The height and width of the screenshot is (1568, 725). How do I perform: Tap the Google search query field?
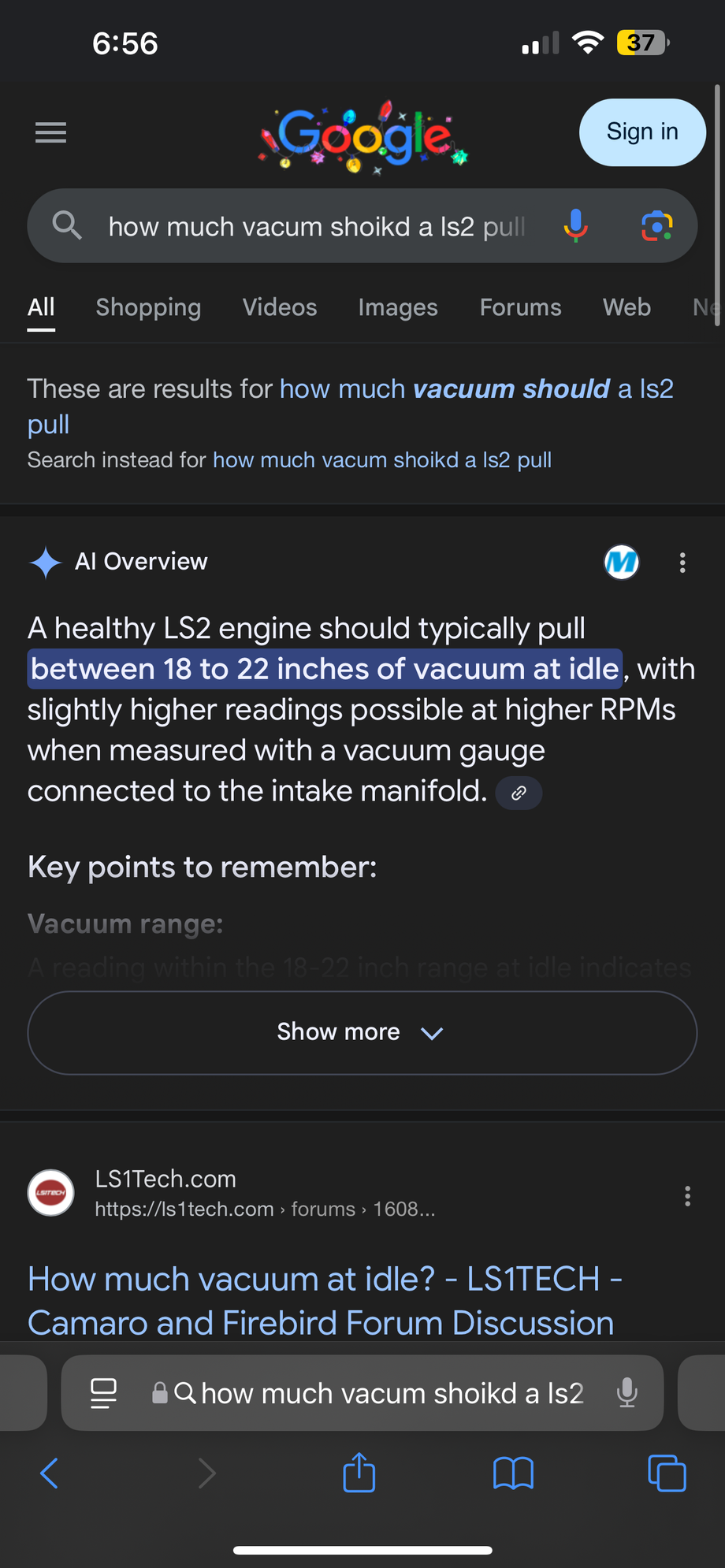click(x=315, y=227)
